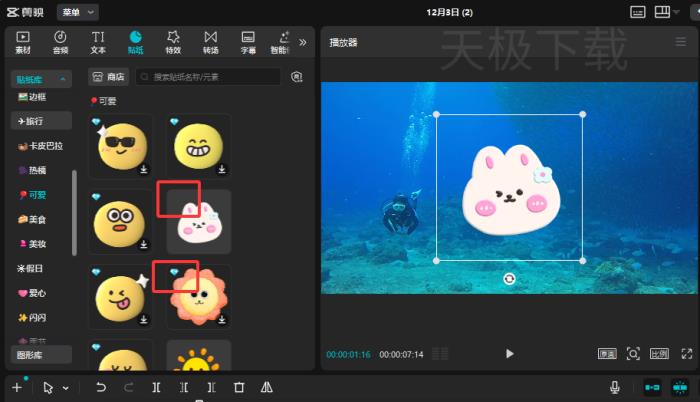Viewport: 700px width, 402px height.
Task: Click the 商店 store button
Action: click(109, 76)
